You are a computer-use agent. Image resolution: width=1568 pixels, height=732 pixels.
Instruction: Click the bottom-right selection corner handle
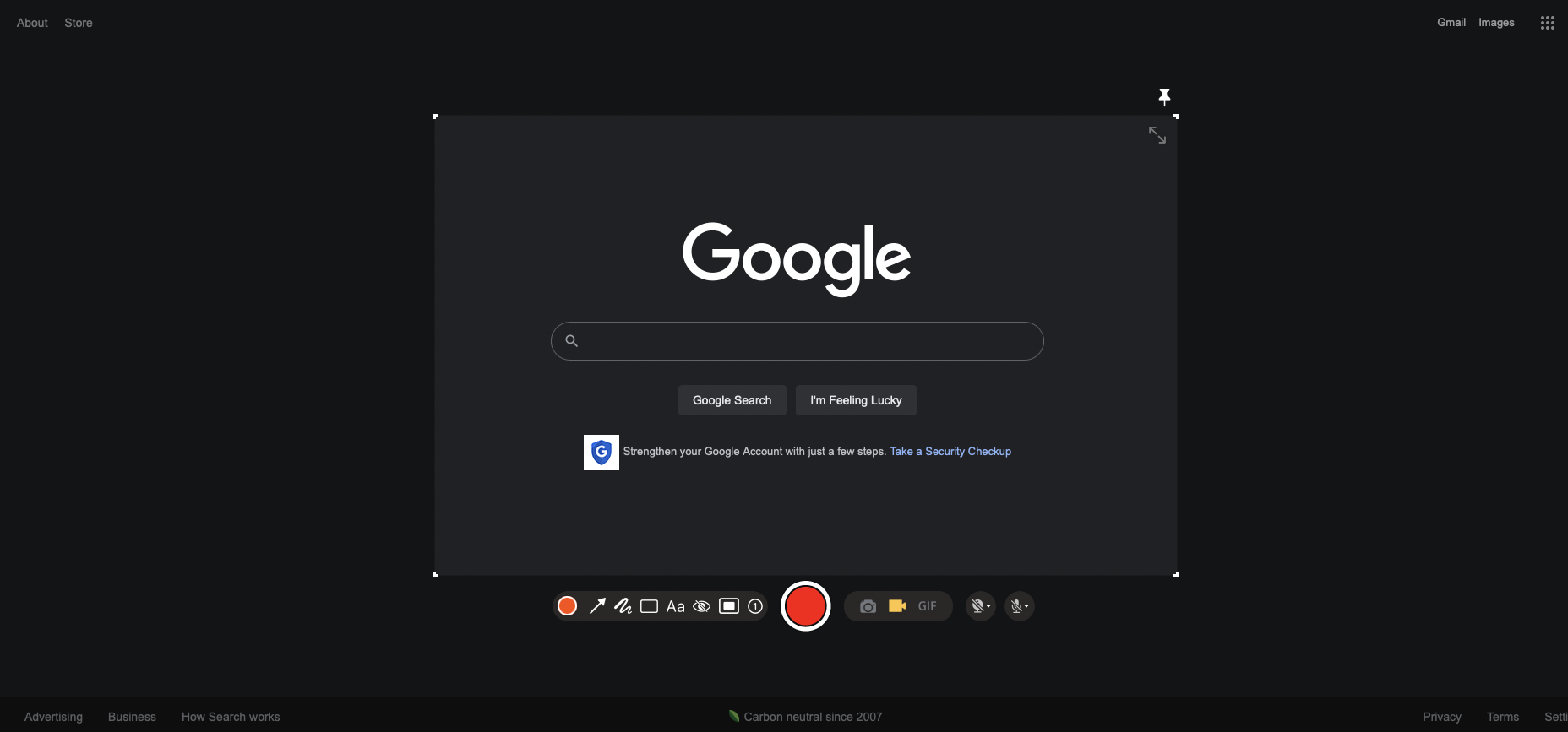[1176, 574]
